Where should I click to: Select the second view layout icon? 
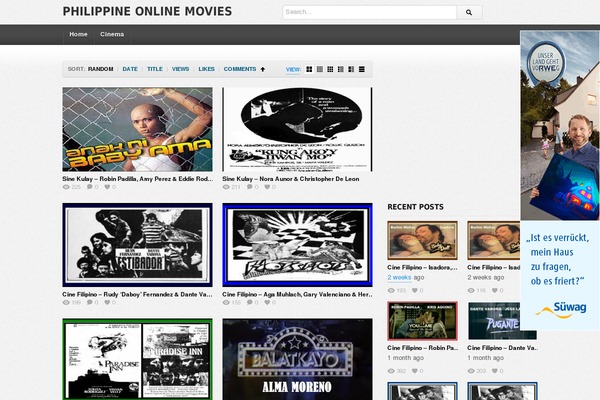320,69
